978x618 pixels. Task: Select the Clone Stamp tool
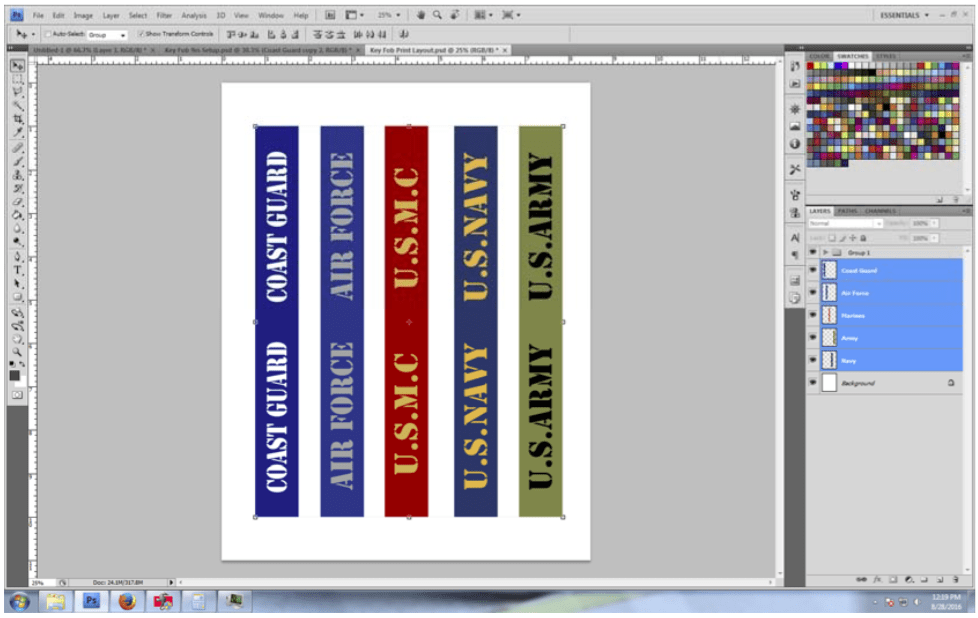(x=17, y=175)
